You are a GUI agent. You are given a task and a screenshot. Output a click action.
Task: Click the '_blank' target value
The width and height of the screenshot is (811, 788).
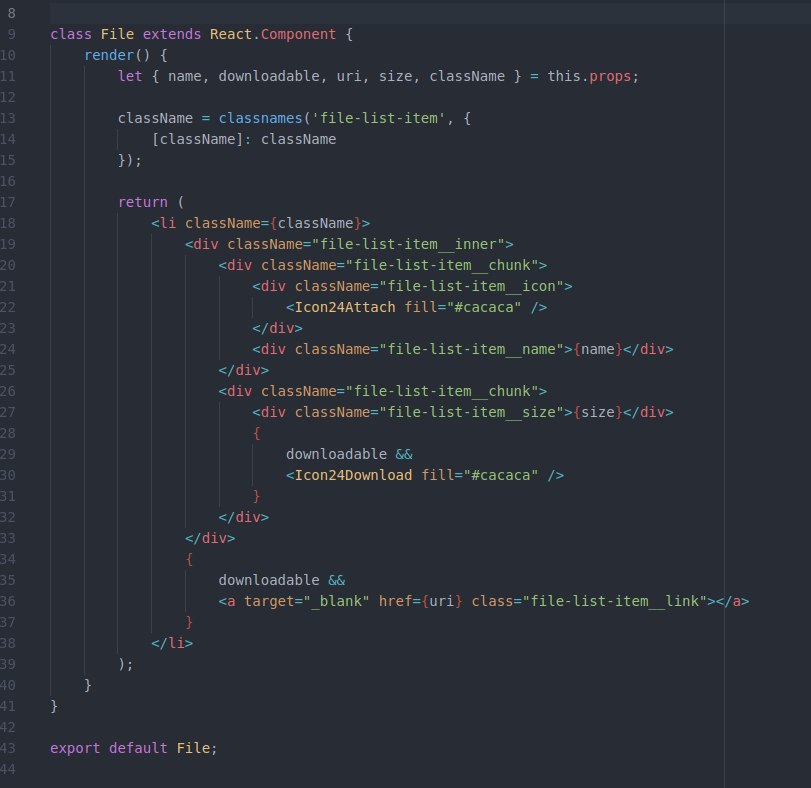point(336,601)
